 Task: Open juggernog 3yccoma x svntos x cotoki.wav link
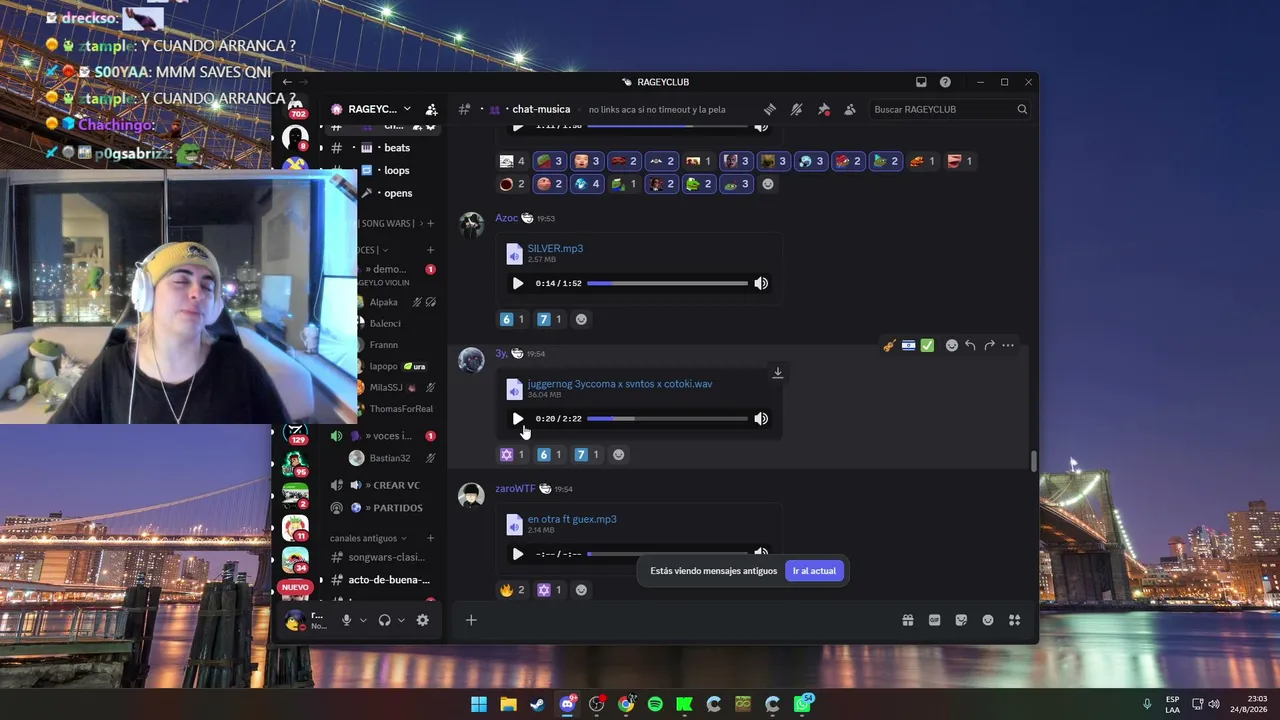click(620, 384)
